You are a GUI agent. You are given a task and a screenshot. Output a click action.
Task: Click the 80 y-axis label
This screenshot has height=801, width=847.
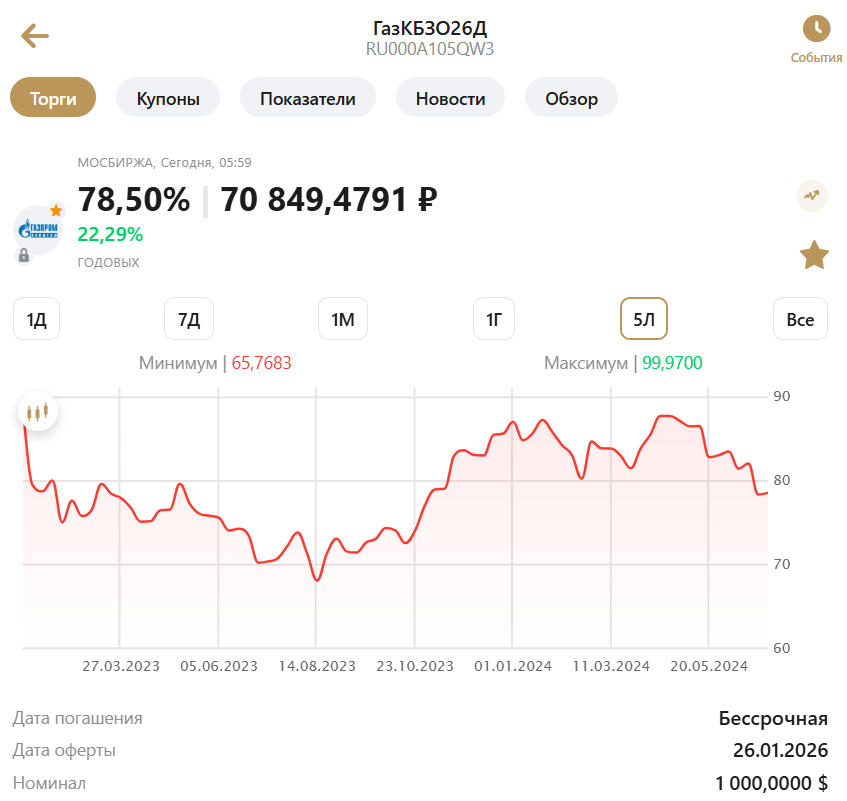[x=782, y=480]
